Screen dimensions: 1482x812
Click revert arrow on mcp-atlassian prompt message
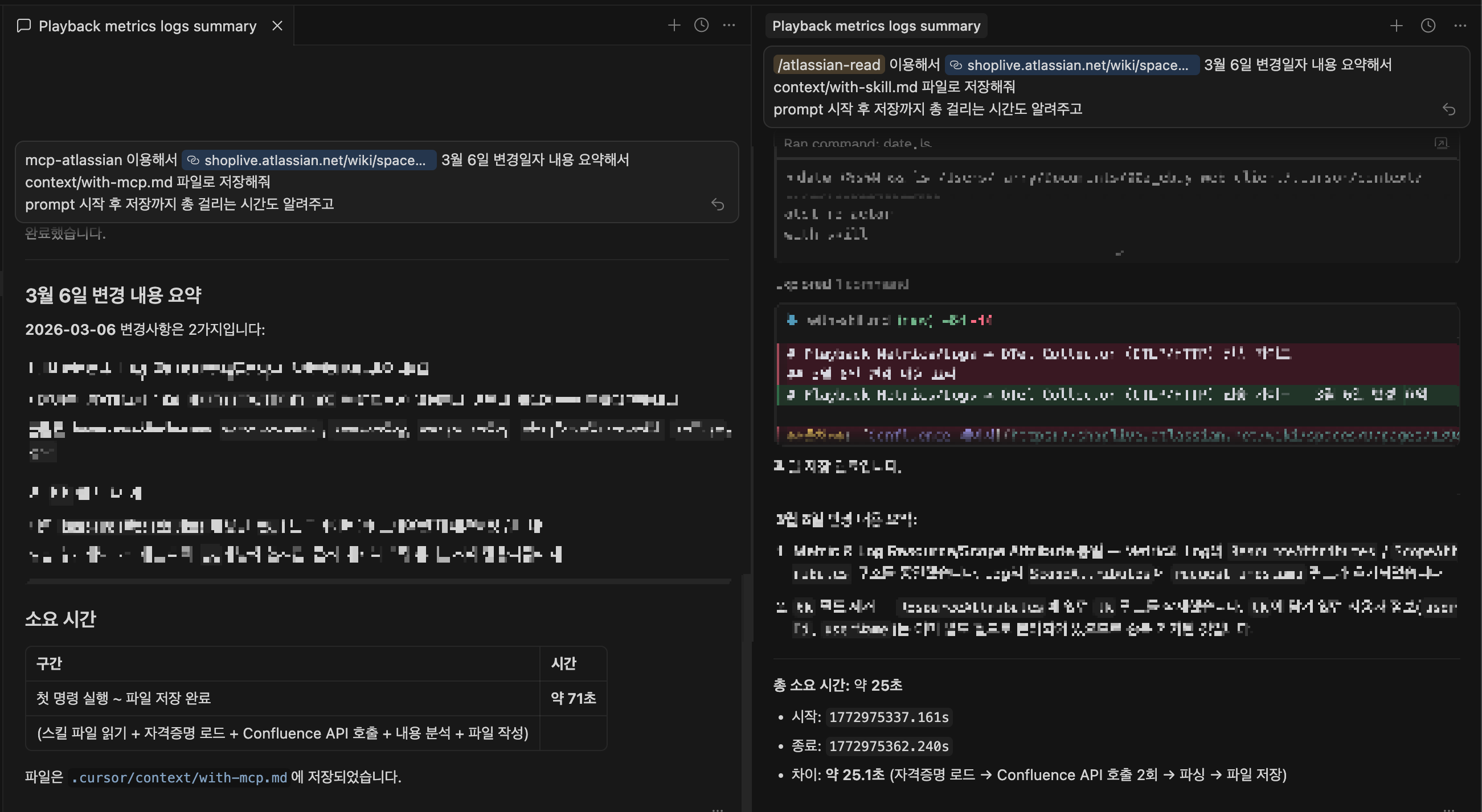click(x=718, y=204)
